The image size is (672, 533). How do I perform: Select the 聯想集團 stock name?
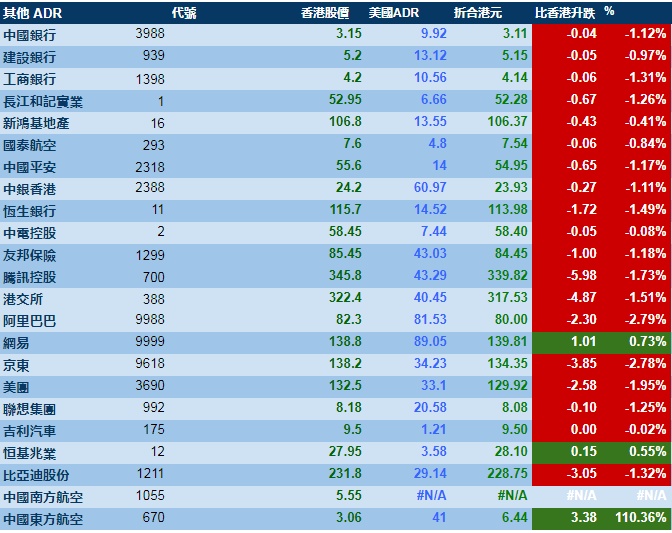[30, 409]
